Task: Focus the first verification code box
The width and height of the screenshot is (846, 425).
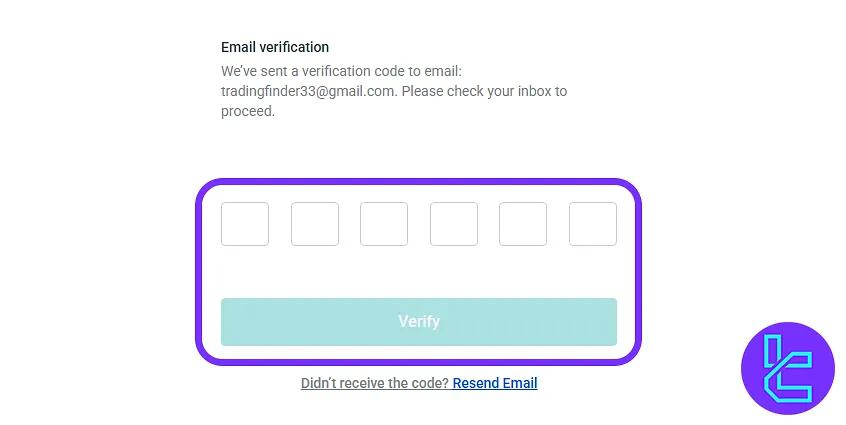Action: click(x=245, y=224)
